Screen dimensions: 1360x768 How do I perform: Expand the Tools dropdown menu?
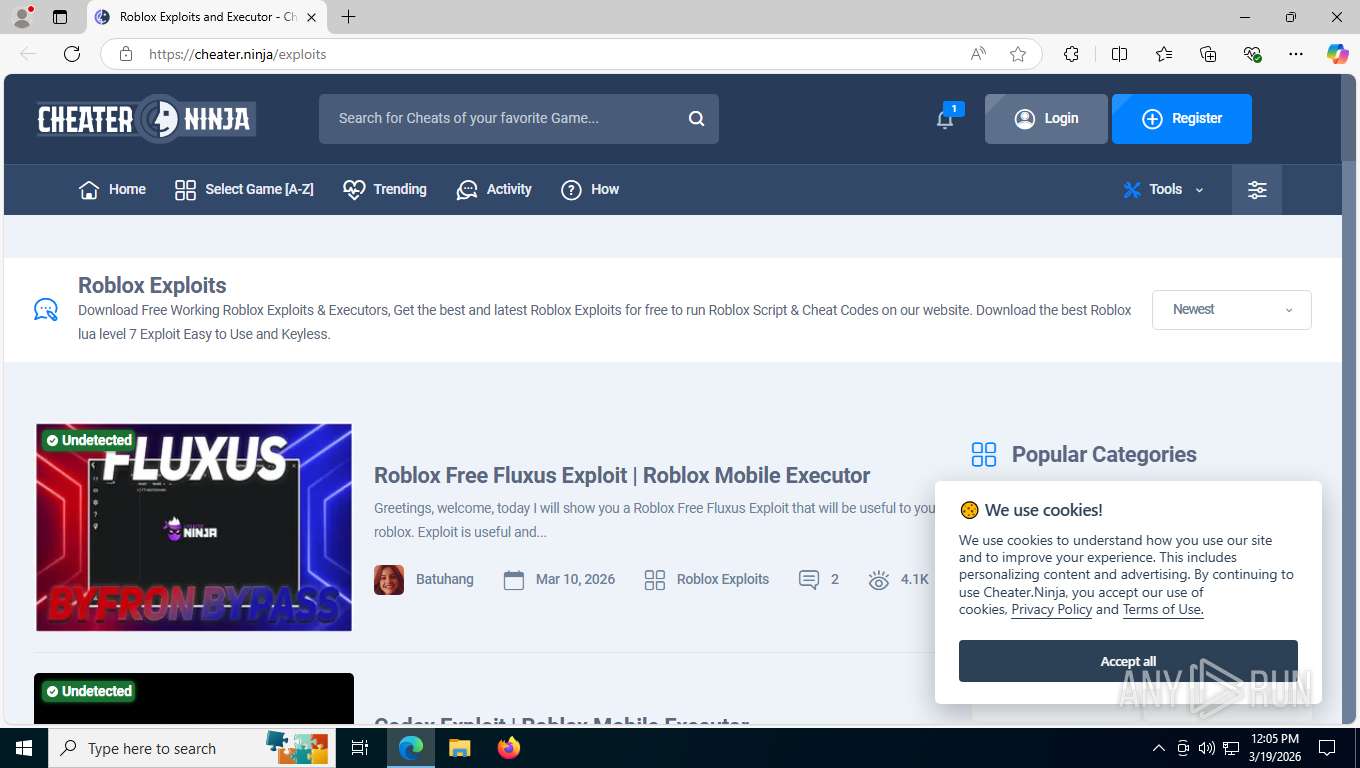pos(1163,190)
